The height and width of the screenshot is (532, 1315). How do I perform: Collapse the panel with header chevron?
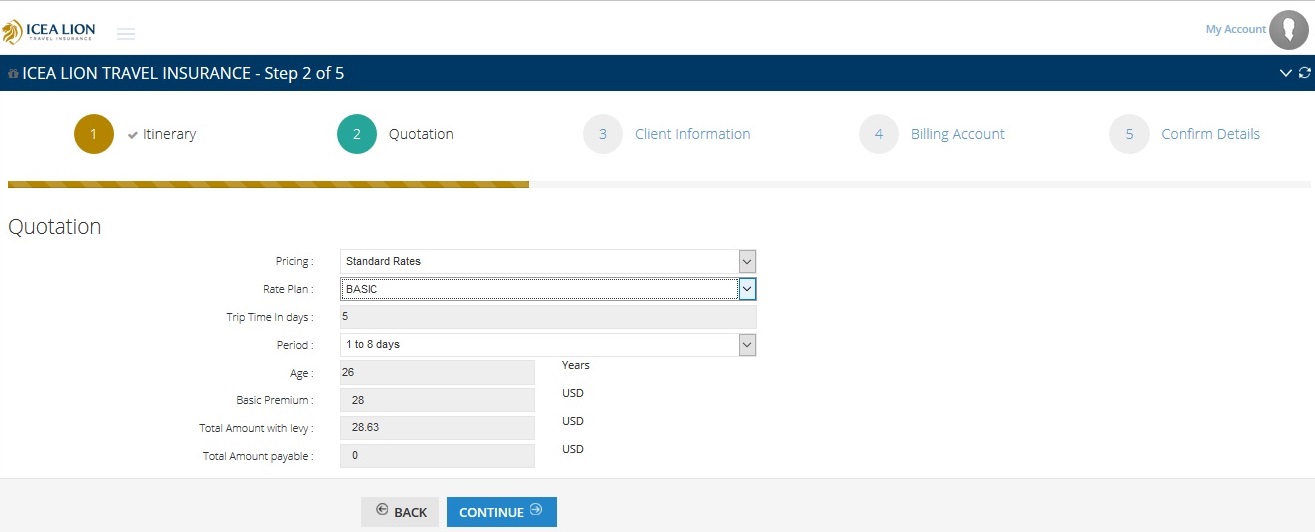click(1286, 73)
